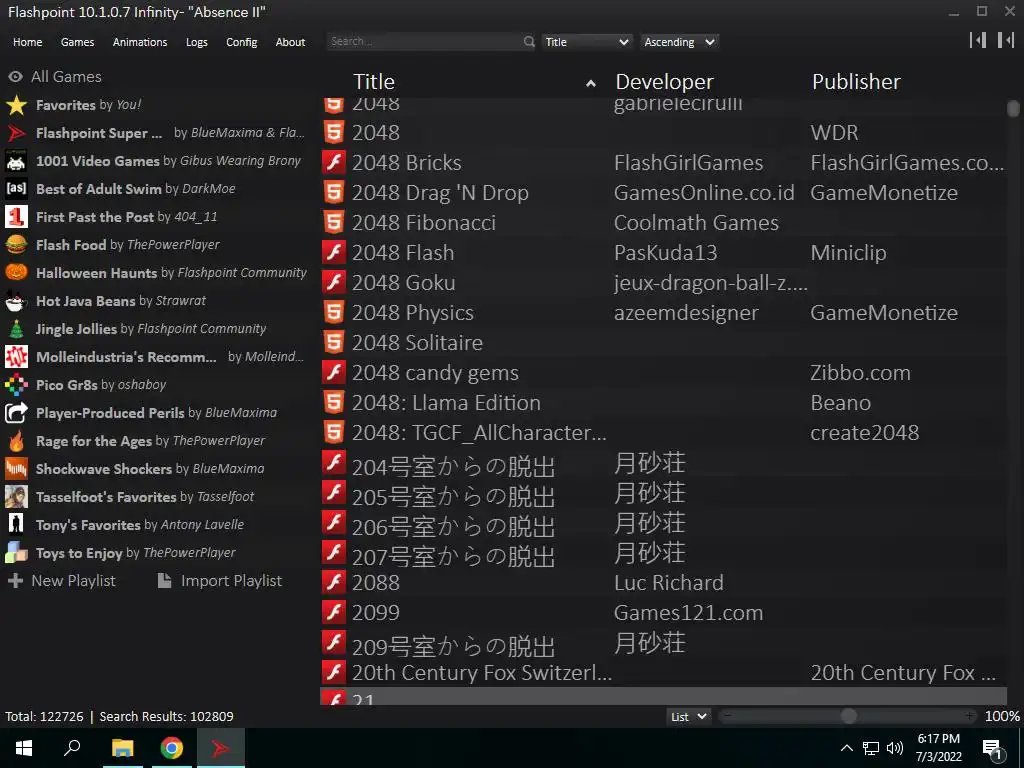Image resolution: width=1024 pixels, height=768 pixels.
Task: Click the Flash icon beside 2088
Action: tap(334, 582)
